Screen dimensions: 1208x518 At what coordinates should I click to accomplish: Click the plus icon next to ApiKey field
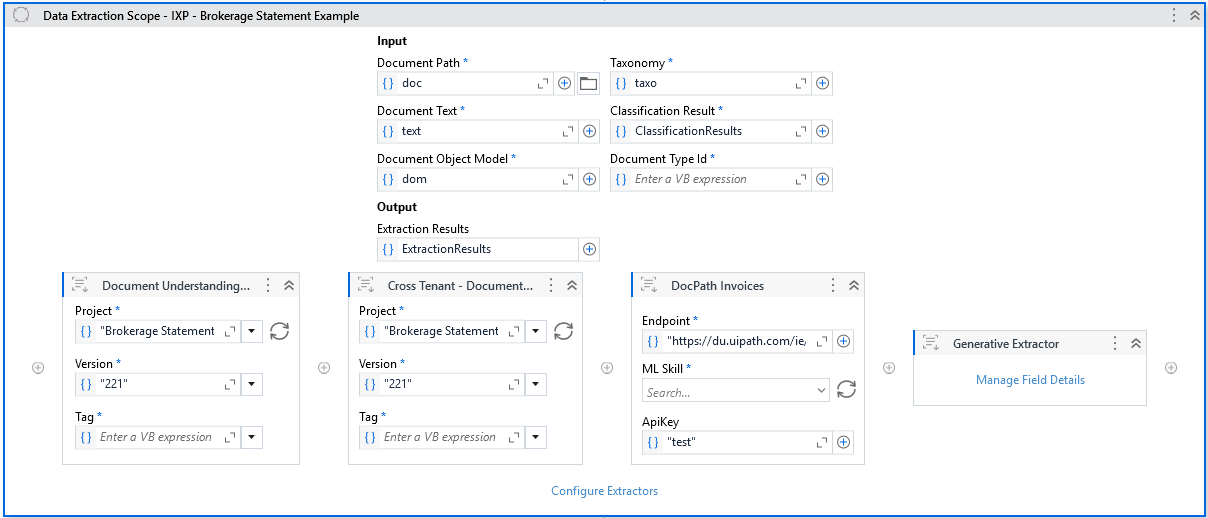point(843,442)
